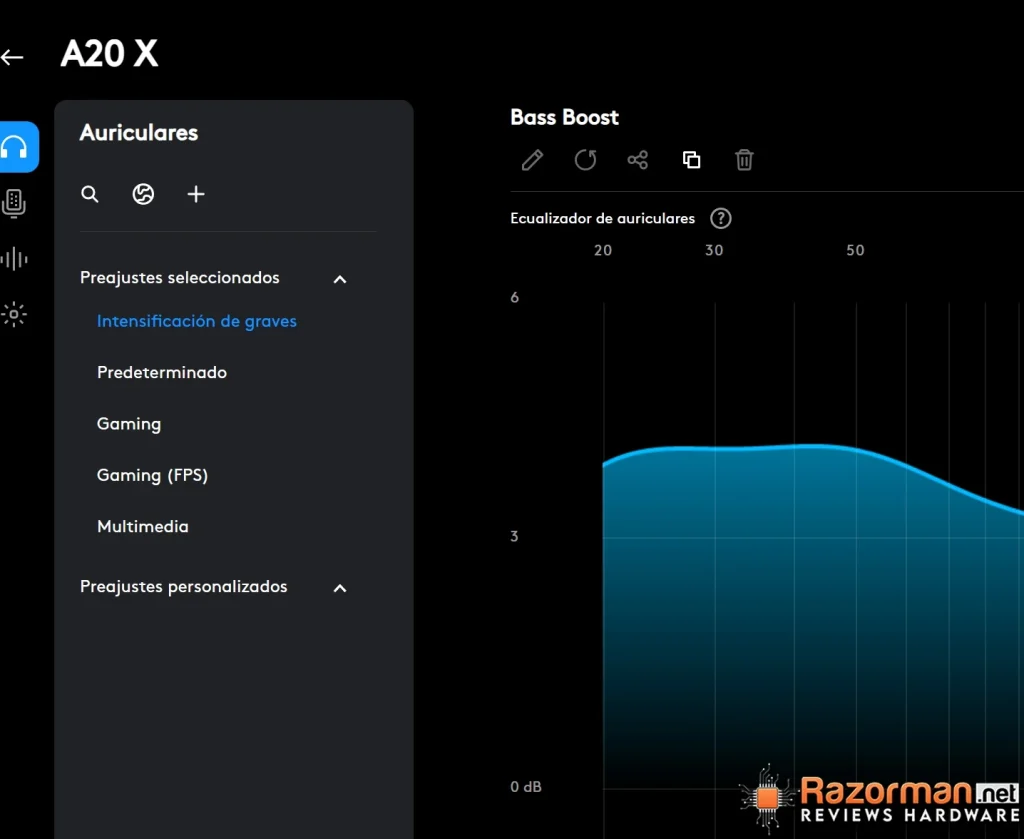
Task: Open the headphones tab in the sidebar
Action: click(x=19, y=147)
